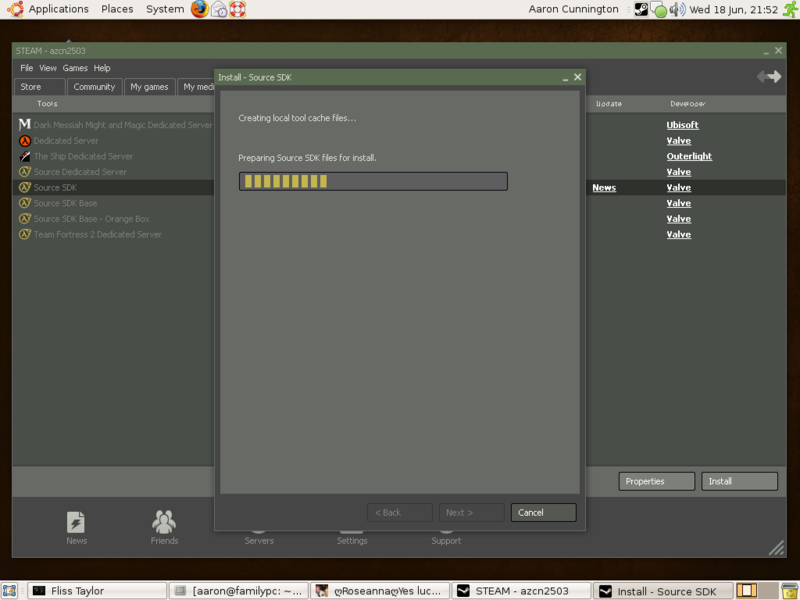Select the Source Dedicated Server row
Viewport: 800px width, 600px height.
80,172
